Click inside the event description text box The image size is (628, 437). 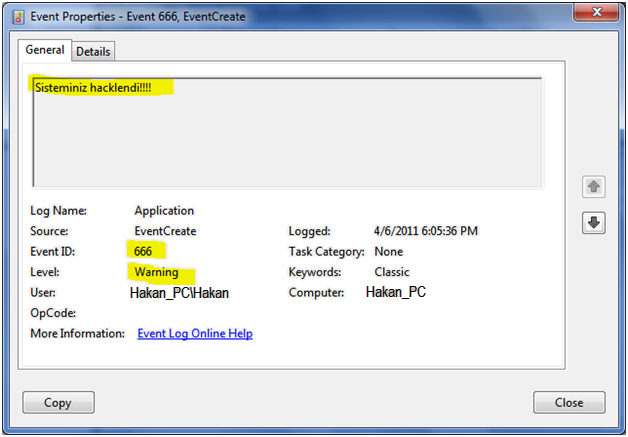(x=287, y=132)
